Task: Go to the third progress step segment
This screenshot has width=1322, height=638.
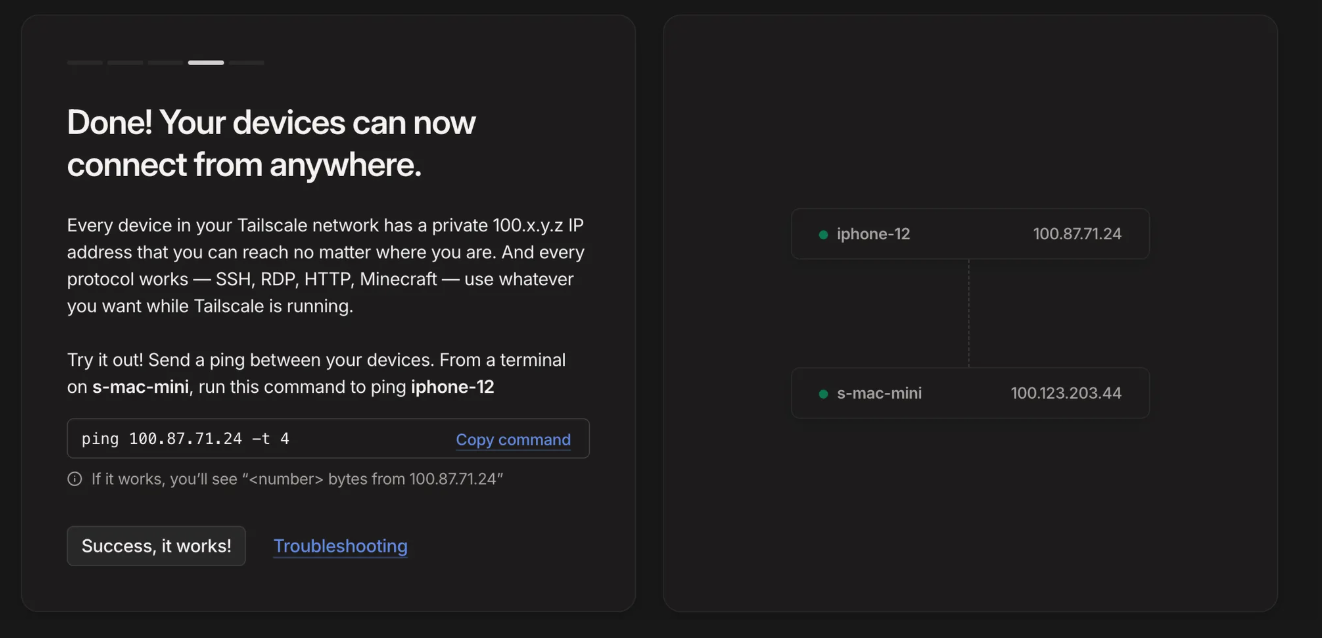Action: coord(166,63)
